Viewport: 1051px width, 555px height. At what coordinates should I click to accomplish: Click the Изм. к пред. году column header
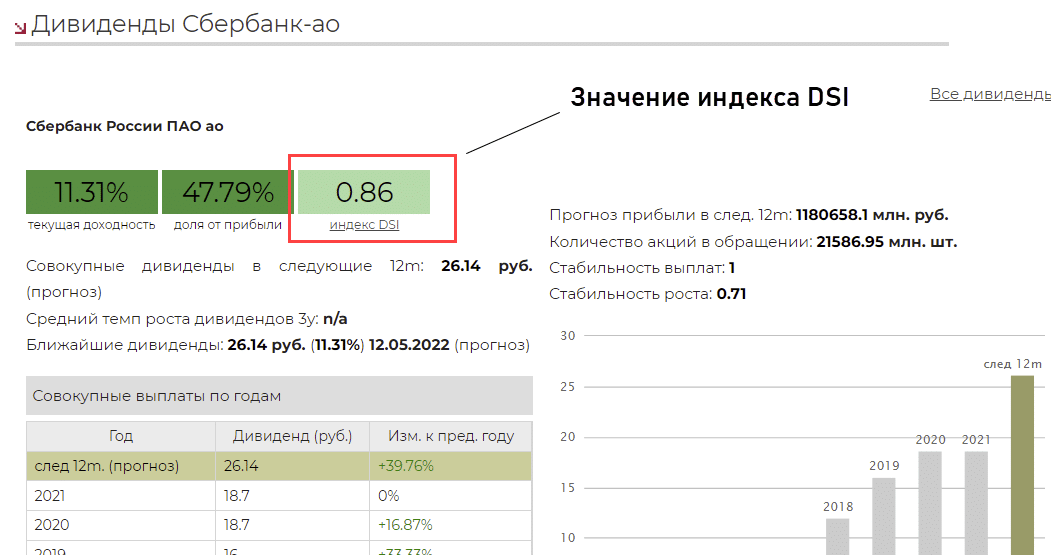click(x=450, y=436)
